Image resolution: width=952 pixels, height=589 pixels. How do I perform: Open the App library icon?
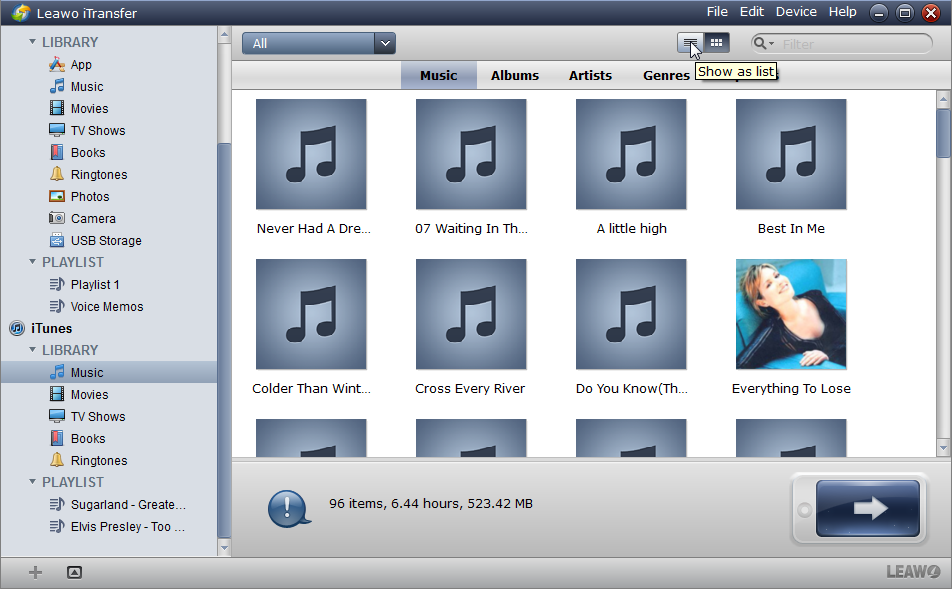click(x=57, y=65)
